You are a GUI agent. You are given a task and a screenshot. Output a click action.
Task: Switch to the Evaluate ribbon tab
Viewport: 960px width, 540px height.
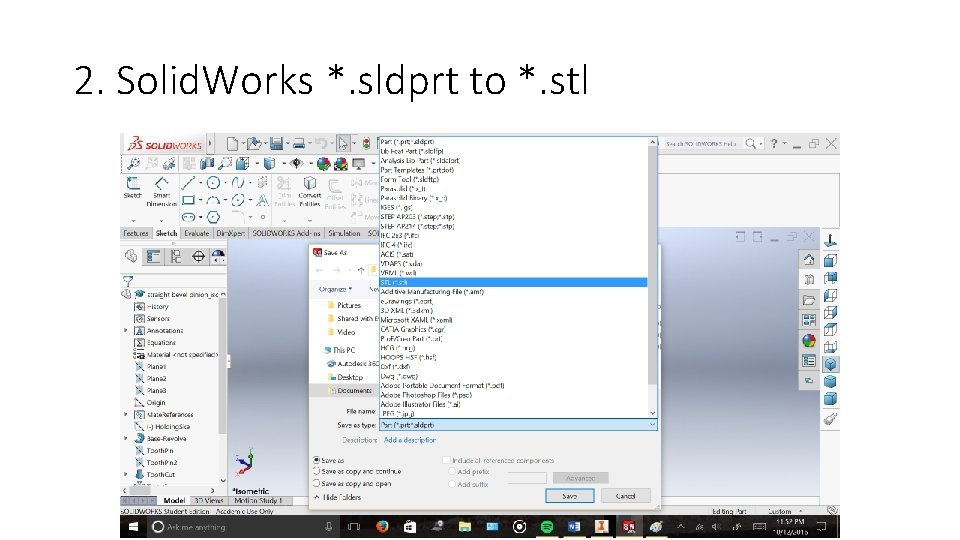click(x=197, y=233)
